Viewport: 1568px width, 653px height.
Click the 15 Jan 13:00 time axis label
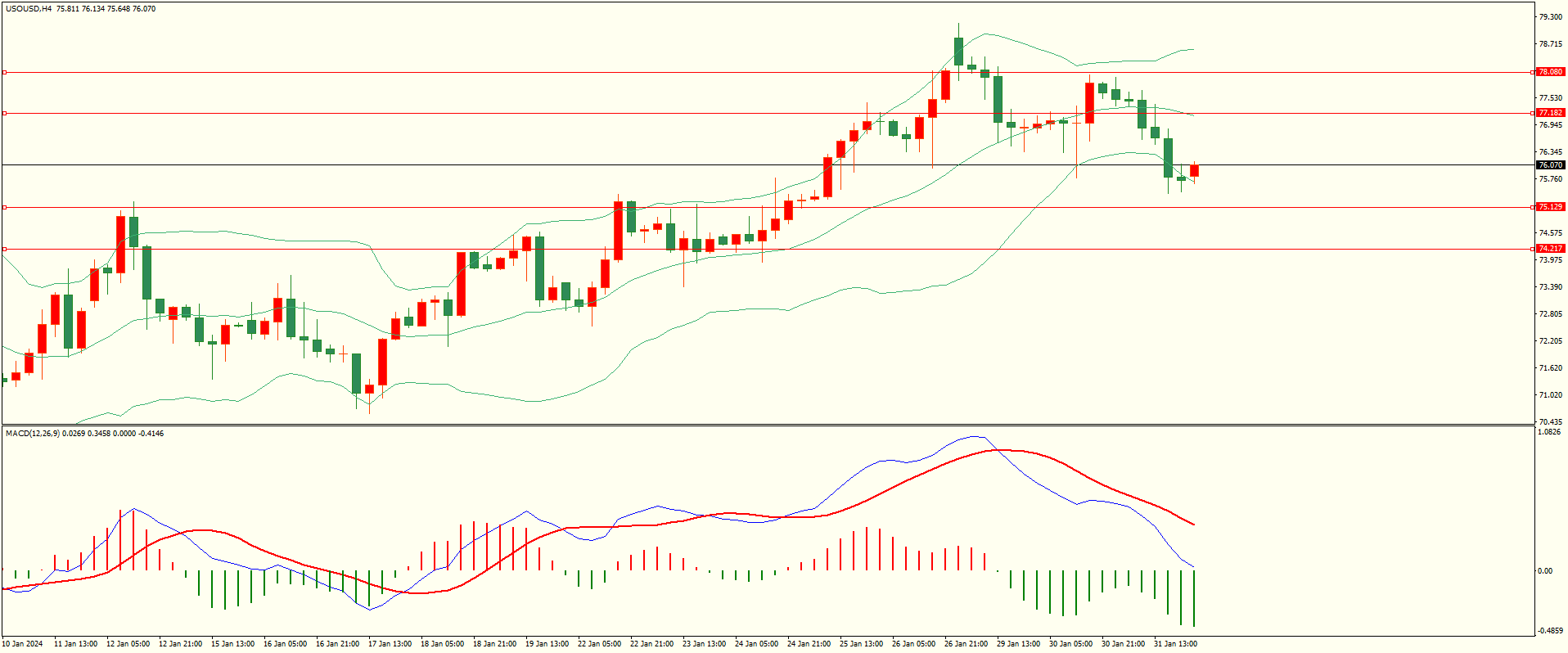[233, 644]
